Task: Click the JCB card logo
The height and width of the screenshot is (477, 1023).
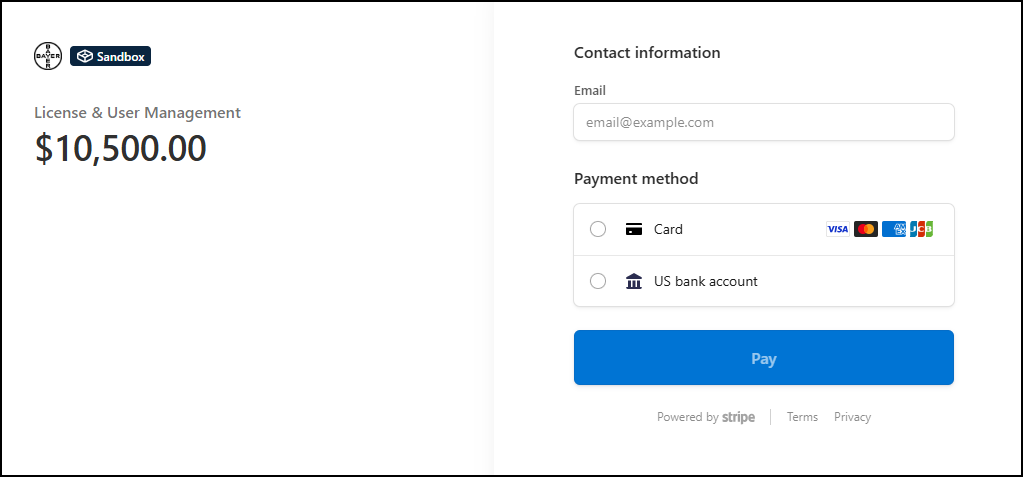Action: (x=921, y=229)
